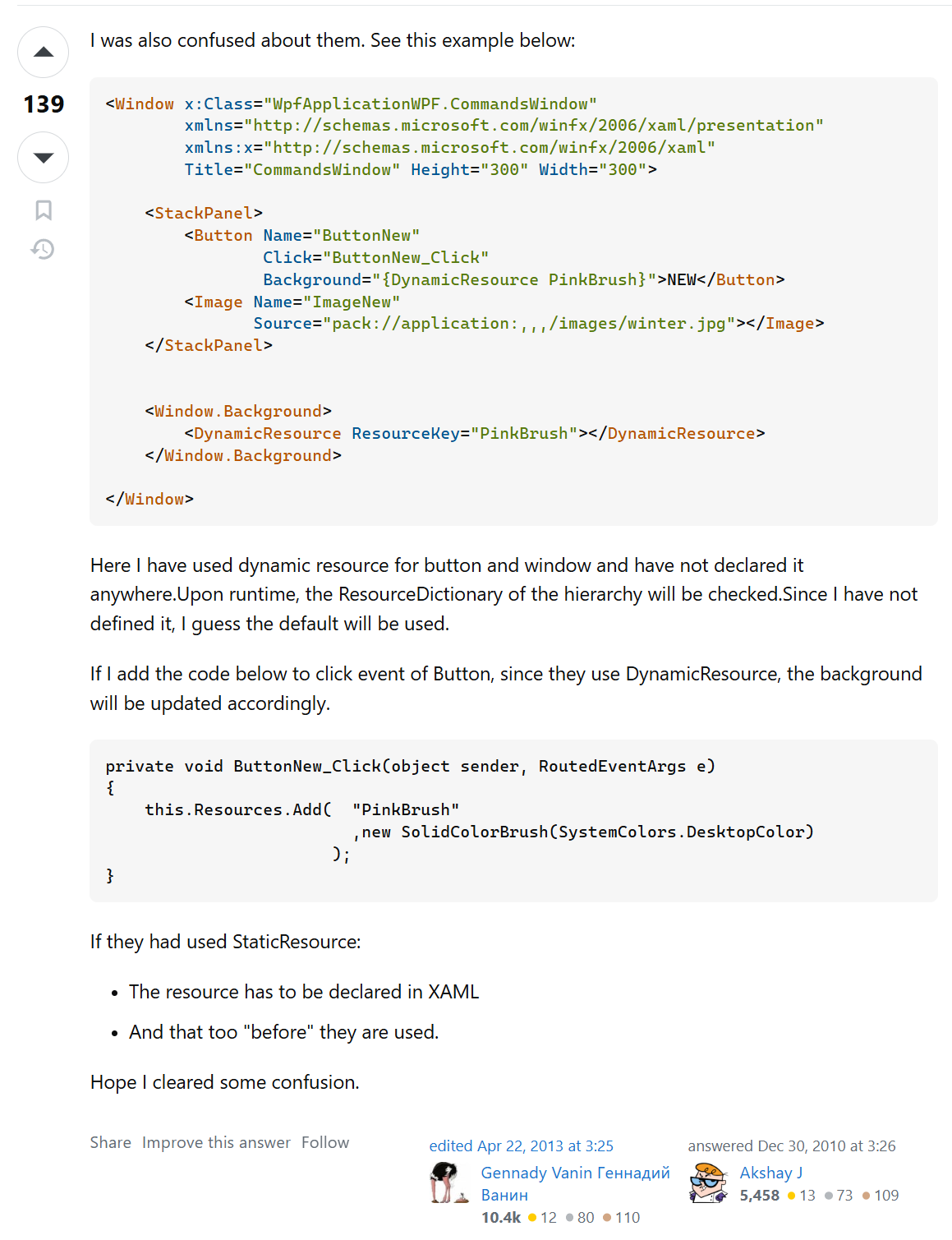Click the silver badge dot beside 73

point(828,1196)
